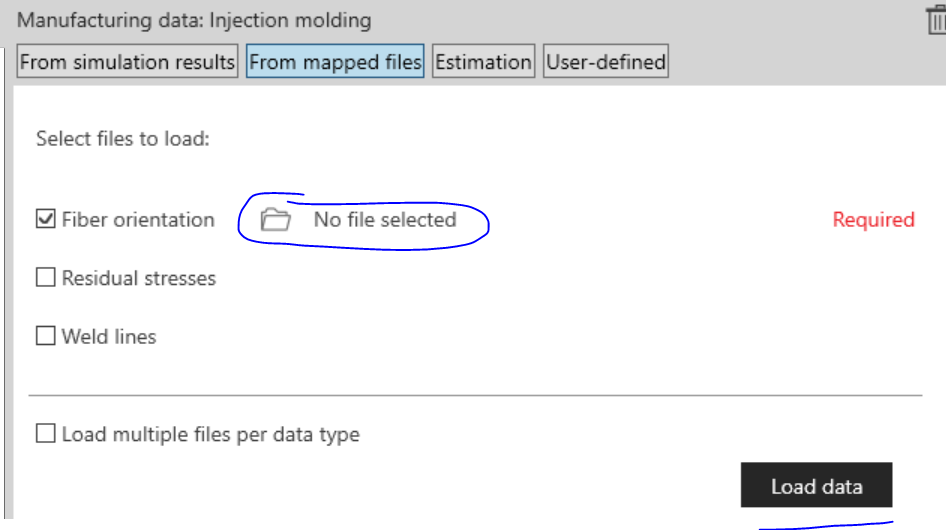Click the Load data button
The width and height of the screenshot is (946, 530).
[816, 485]
